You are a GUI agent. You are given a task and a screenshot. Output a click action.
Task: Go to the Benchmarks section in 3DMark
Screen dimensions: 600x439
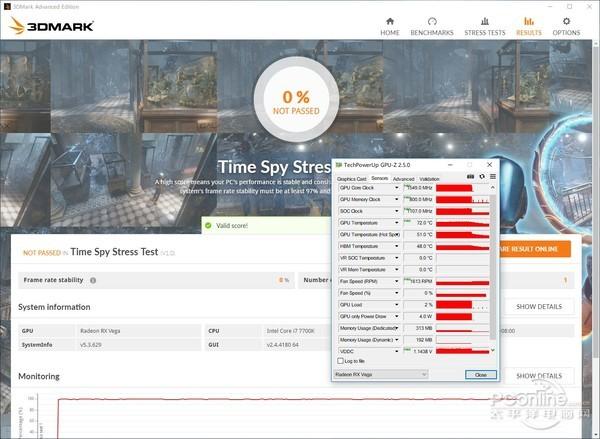(x=432, y=26)
